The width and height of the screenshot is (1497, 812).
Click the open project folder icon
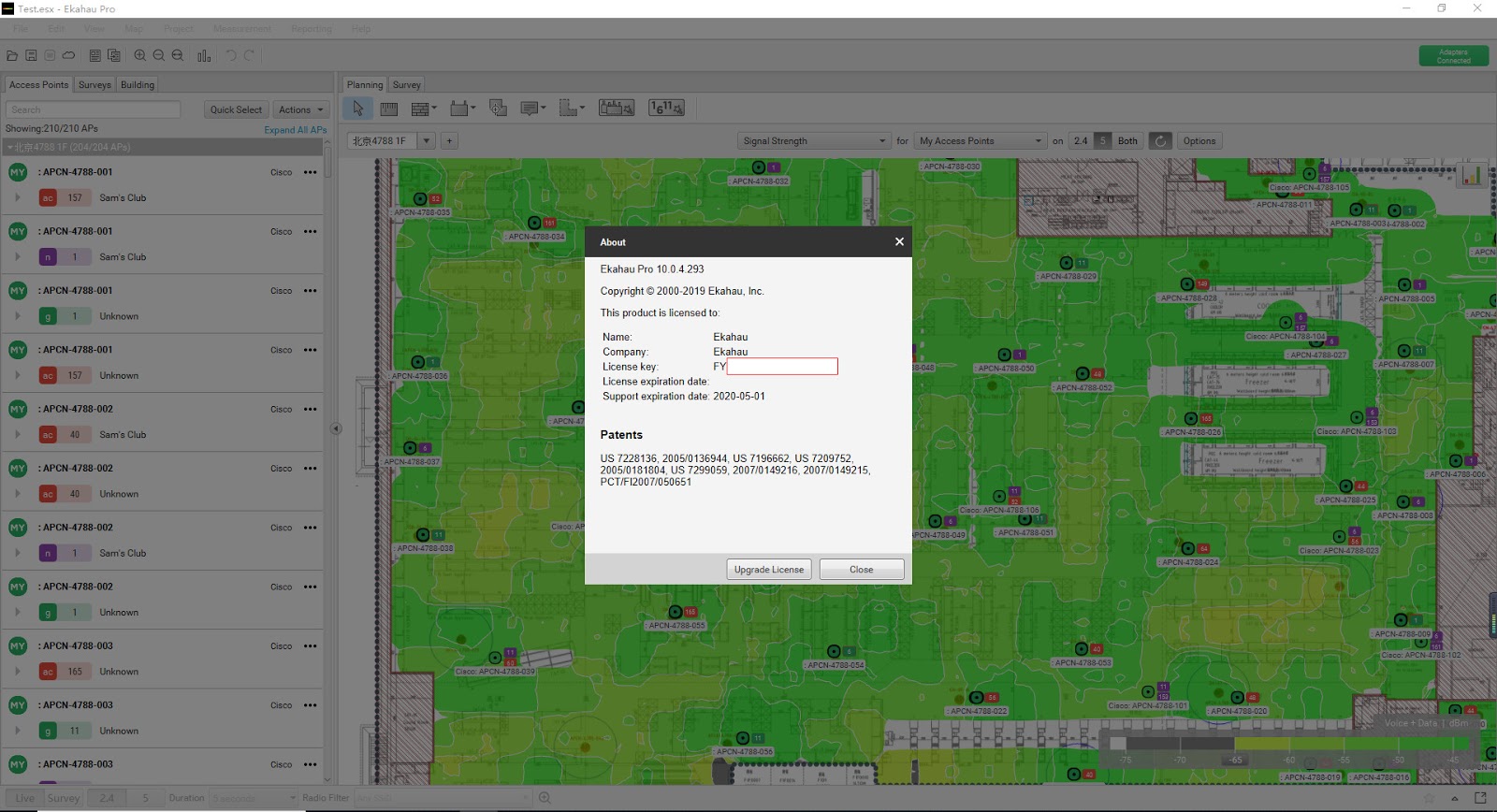click(x=12, y=56)
